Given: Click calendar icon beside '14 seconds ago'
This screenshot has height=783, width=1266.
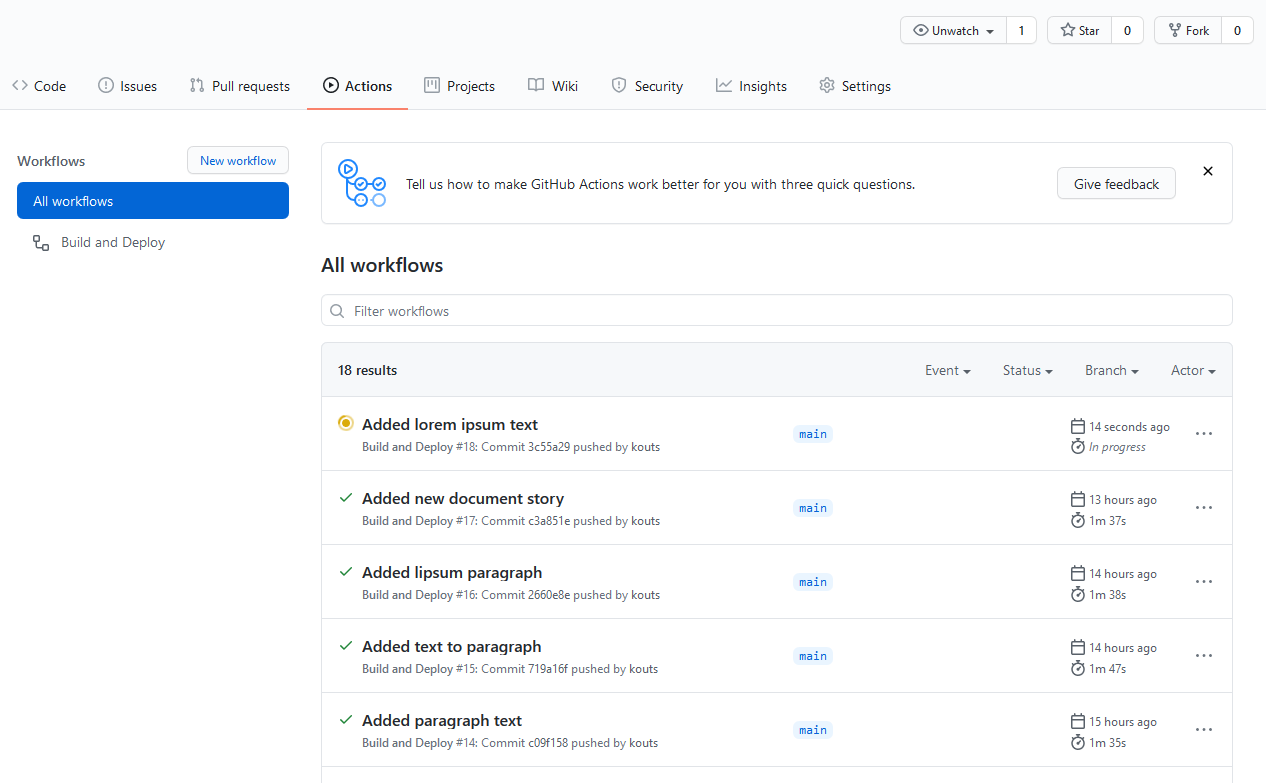Looking at the screenshot, I should coord(1078,426).
